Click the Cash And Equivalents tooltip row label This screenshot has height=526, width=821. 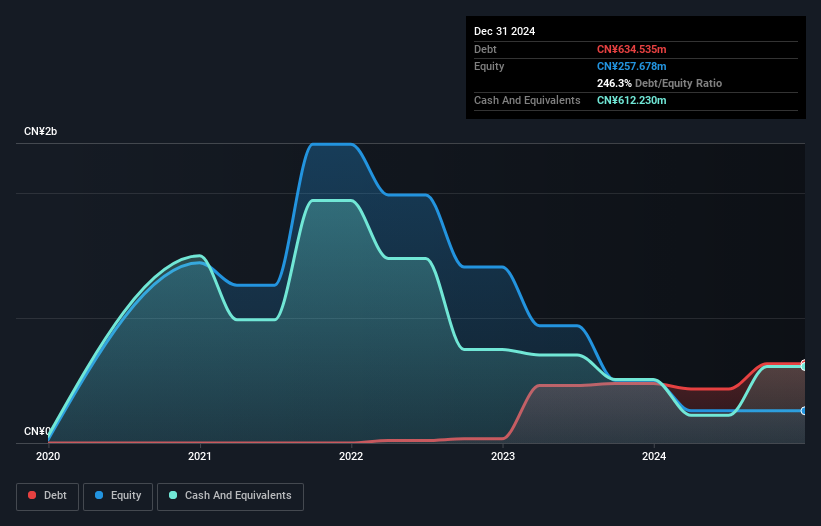pos(527,100)
